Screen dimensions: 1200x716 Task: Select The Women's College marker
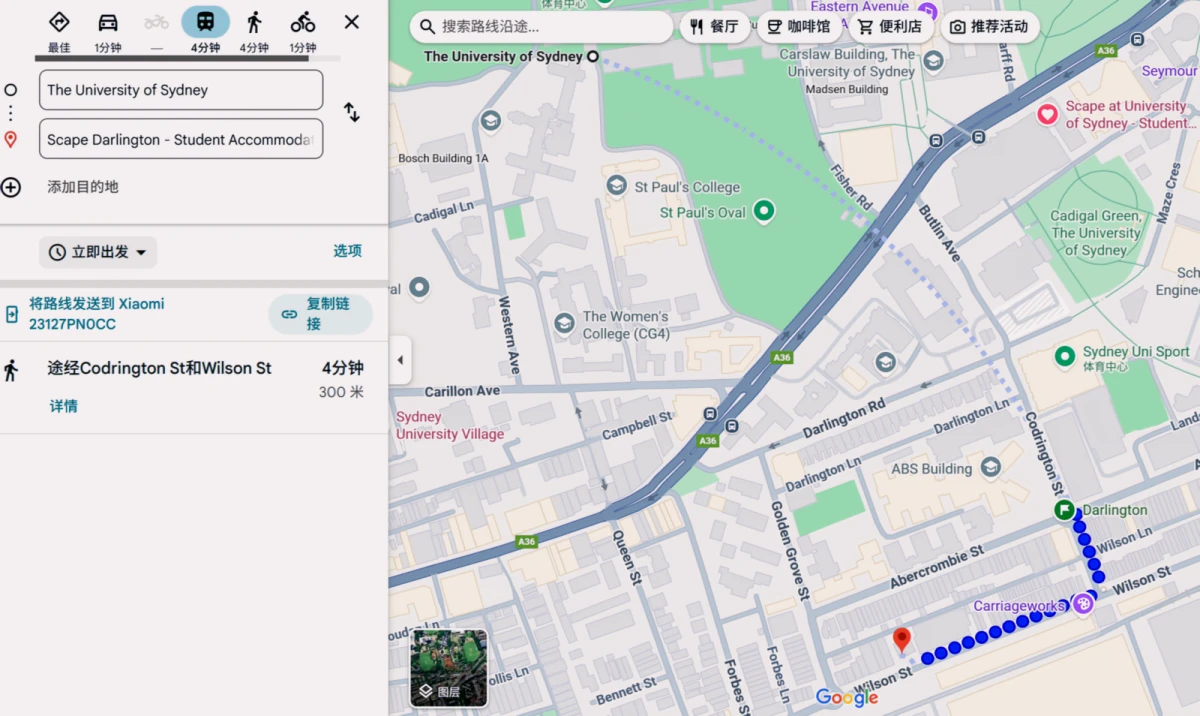564,323
